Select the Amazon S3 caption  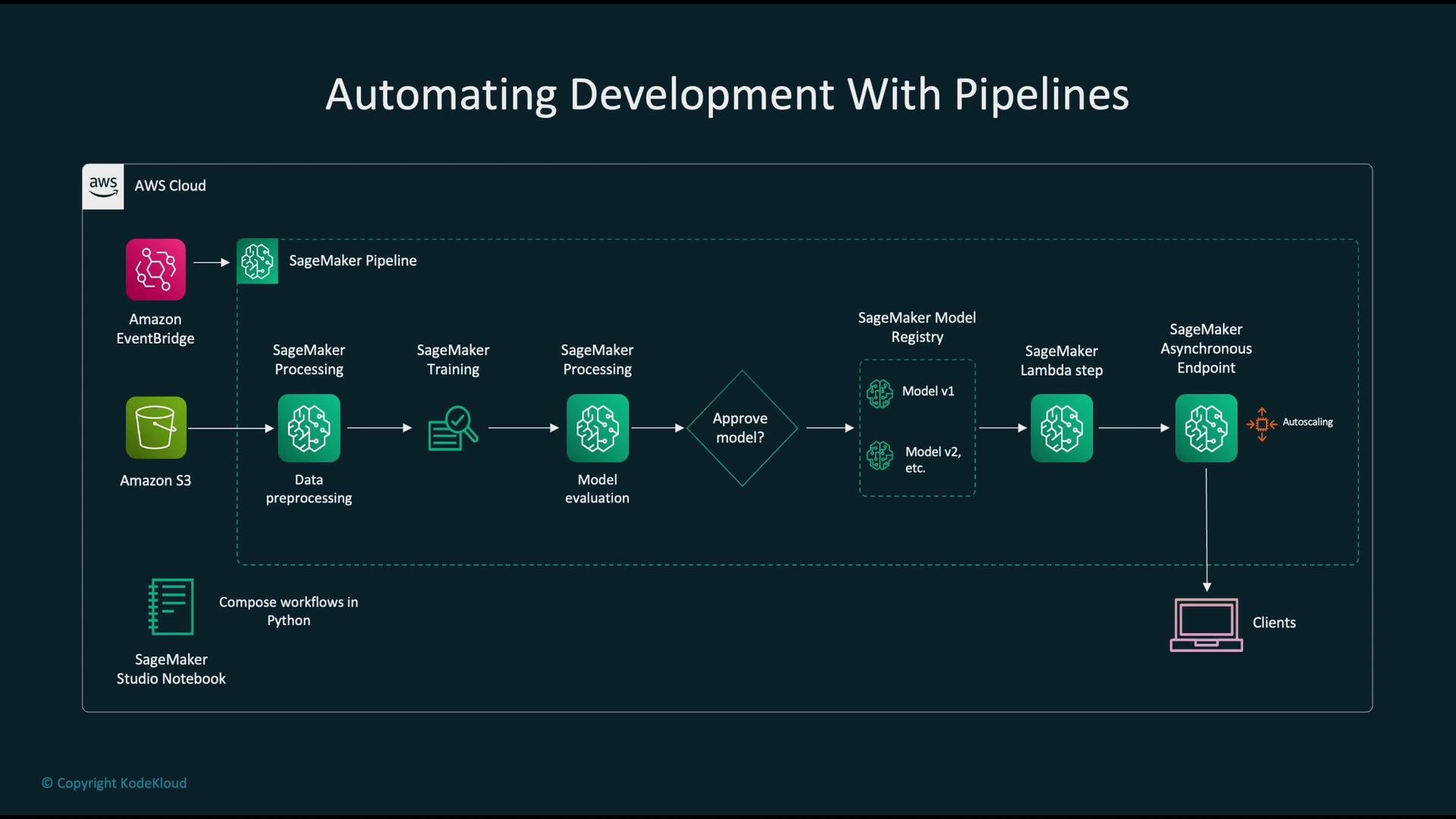pos(155,481)
